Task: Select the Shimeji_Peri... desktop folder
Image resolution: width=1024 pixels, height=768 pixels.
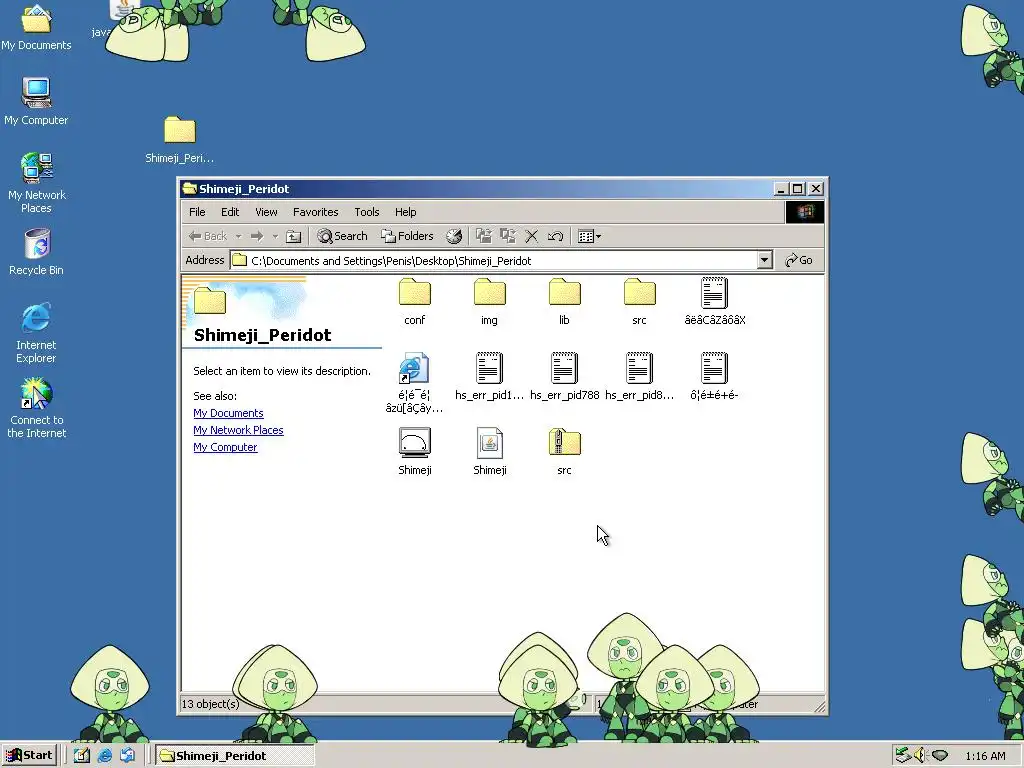Action: coord(180,140)
